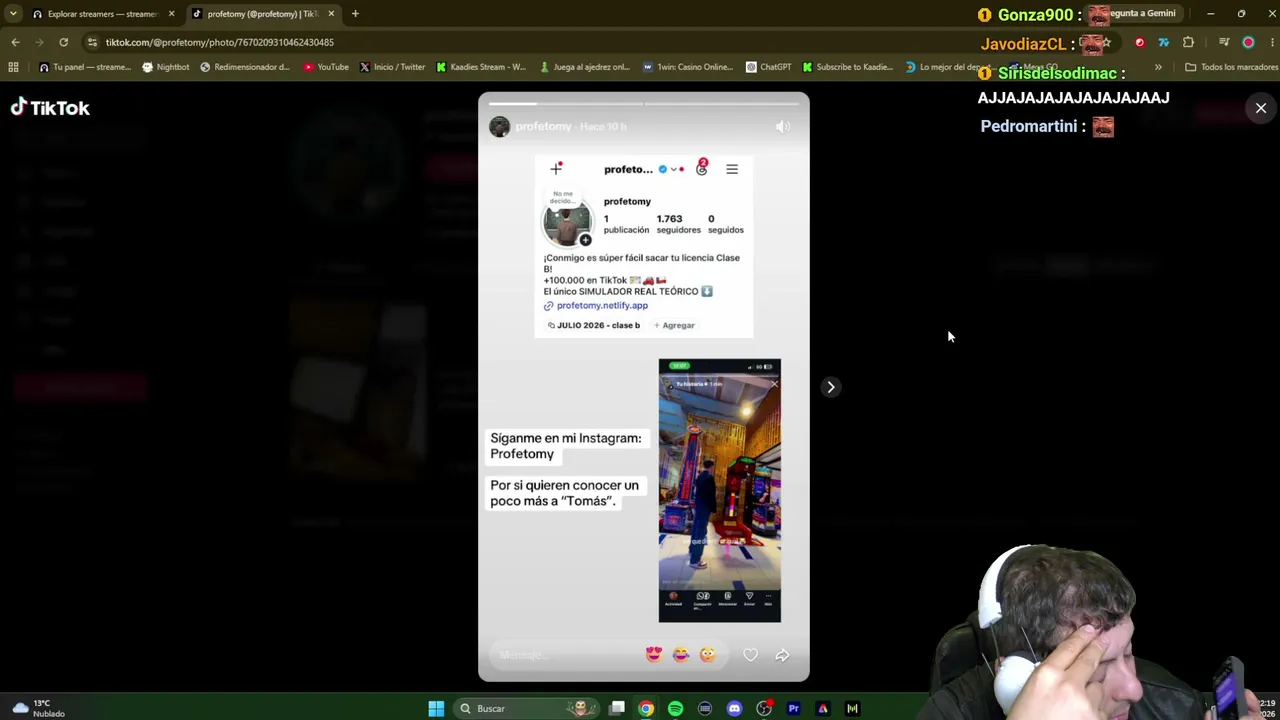Viewport: 1280px width, 720px height.
Task: Open the 1win Casino Online bookmark
Action: (687, 67)
